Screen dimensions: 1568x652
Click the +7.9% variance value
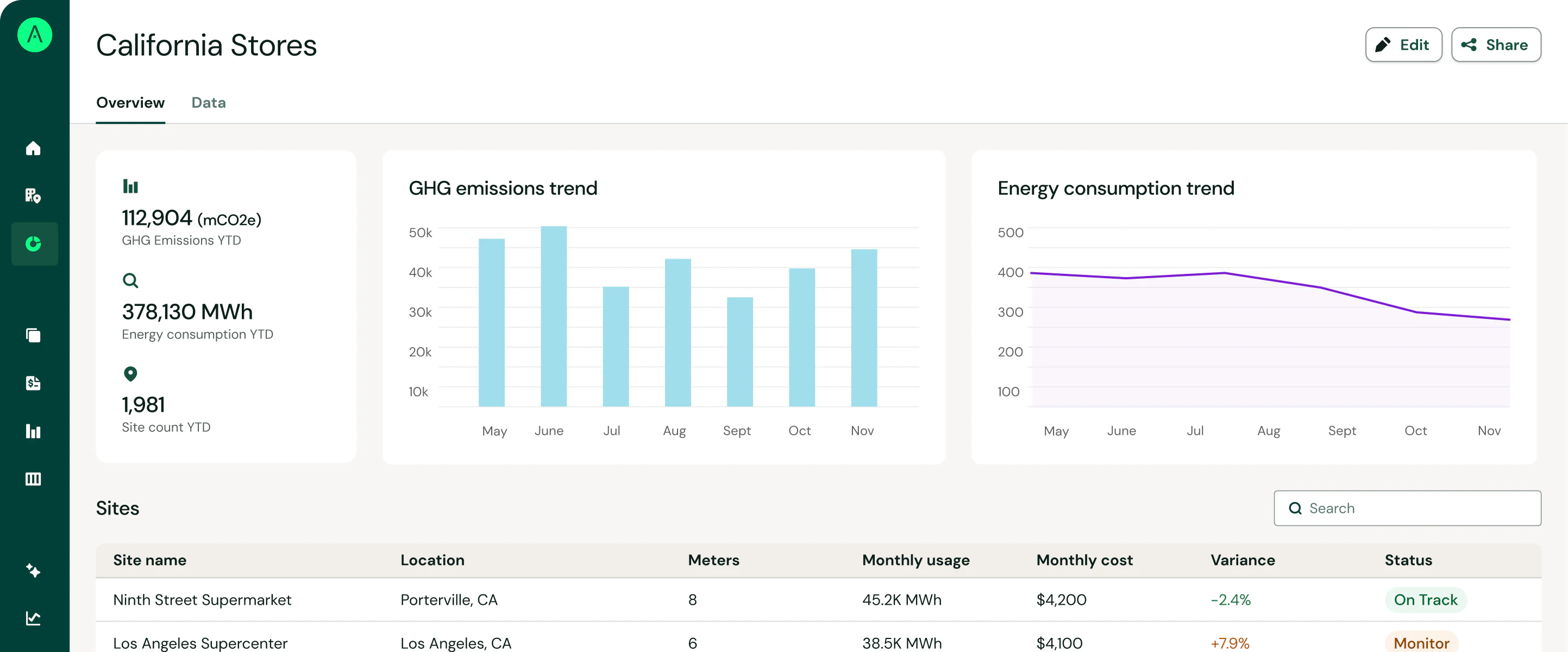click(x=1230, y=643)
